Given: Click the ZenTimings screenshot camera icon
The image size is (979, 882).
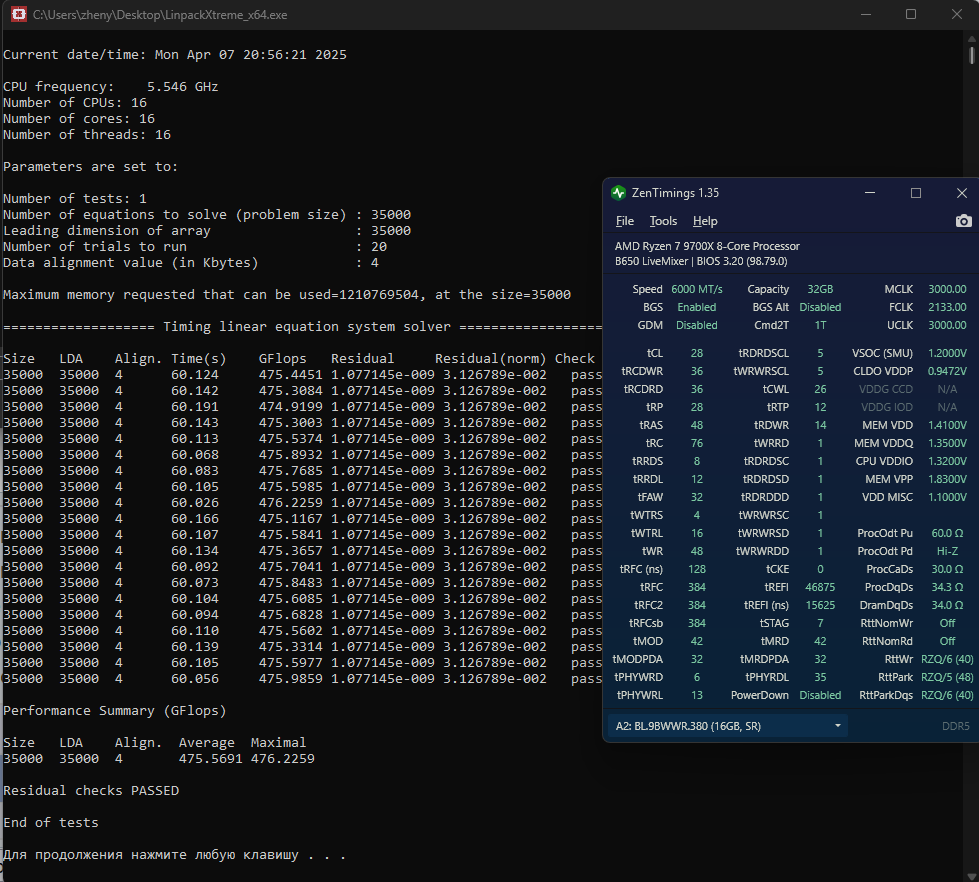Looking at the screenshot, I should pos(963,221).
